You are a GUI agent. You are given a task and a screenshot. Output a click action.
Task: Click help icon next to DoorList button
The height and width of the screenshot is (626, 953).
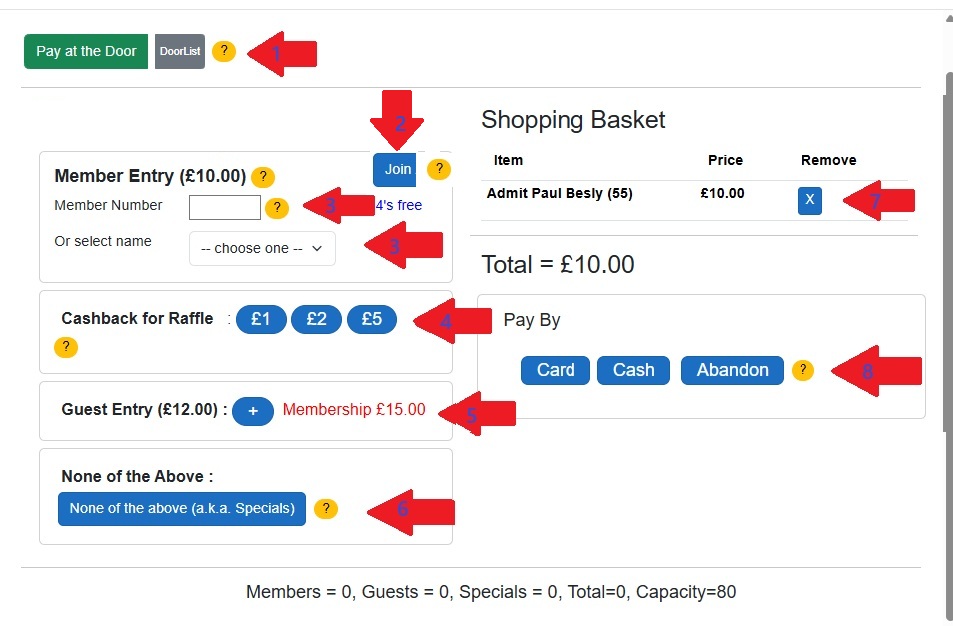(x=224, y=51)
